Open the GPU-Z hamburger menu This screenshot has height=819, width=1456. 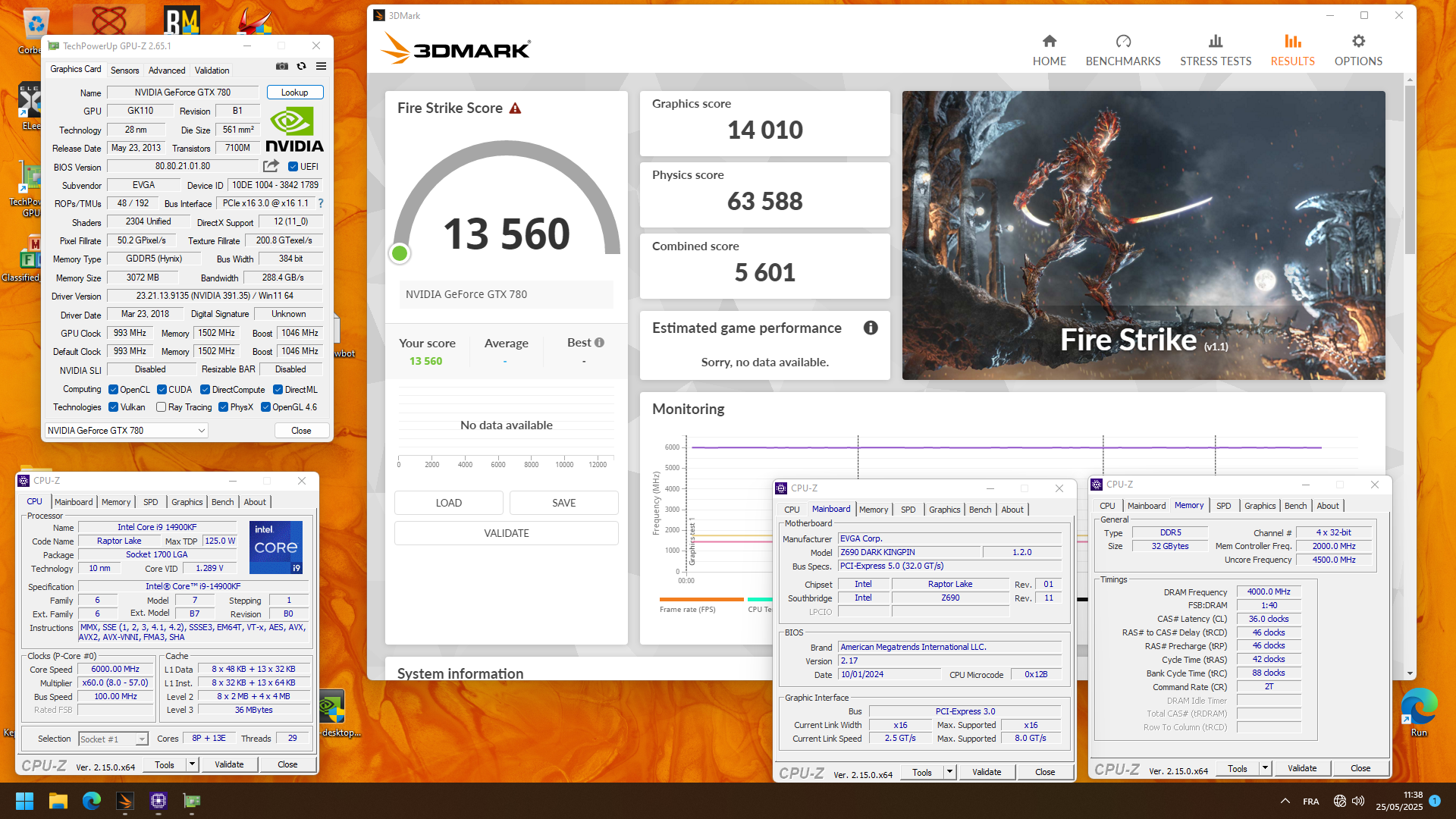(321, 67)
